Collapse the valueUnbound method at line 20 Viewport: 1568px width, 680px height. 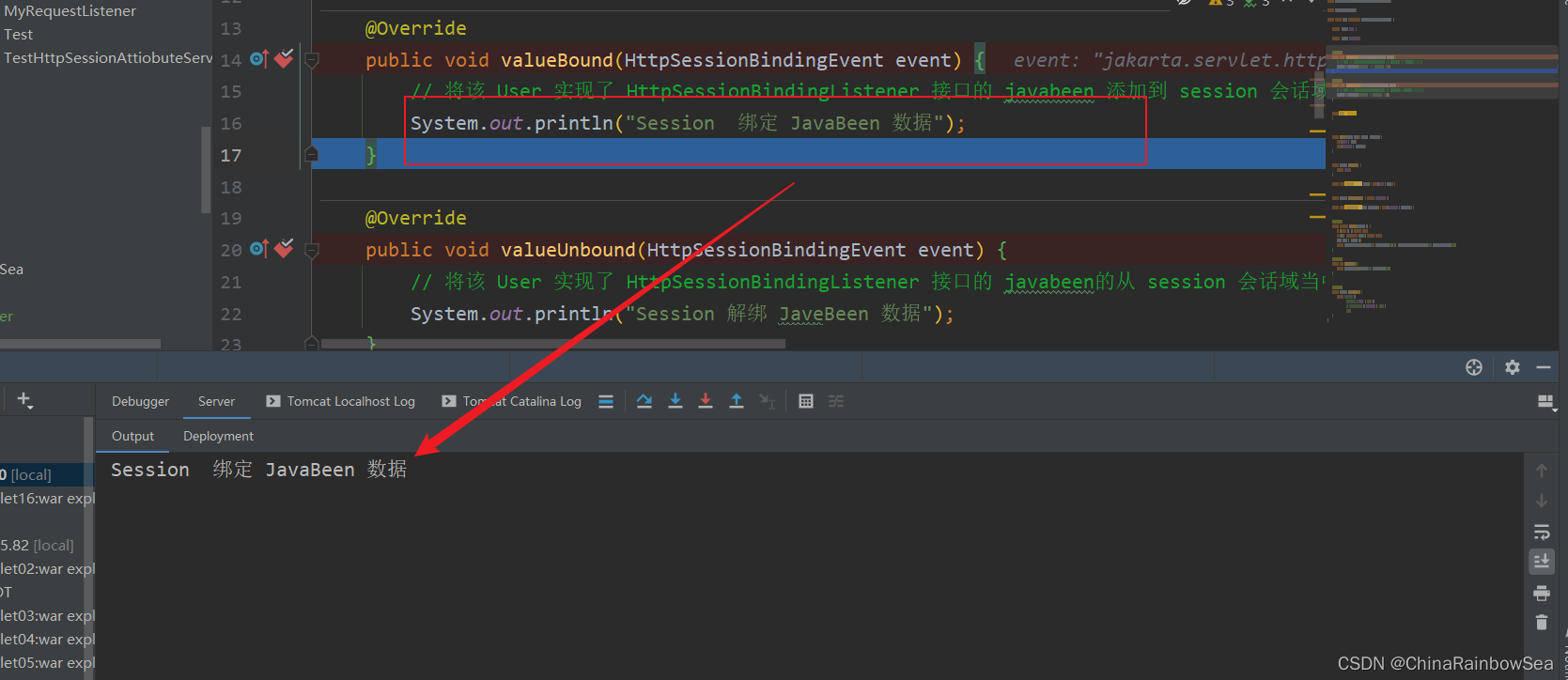312,250
